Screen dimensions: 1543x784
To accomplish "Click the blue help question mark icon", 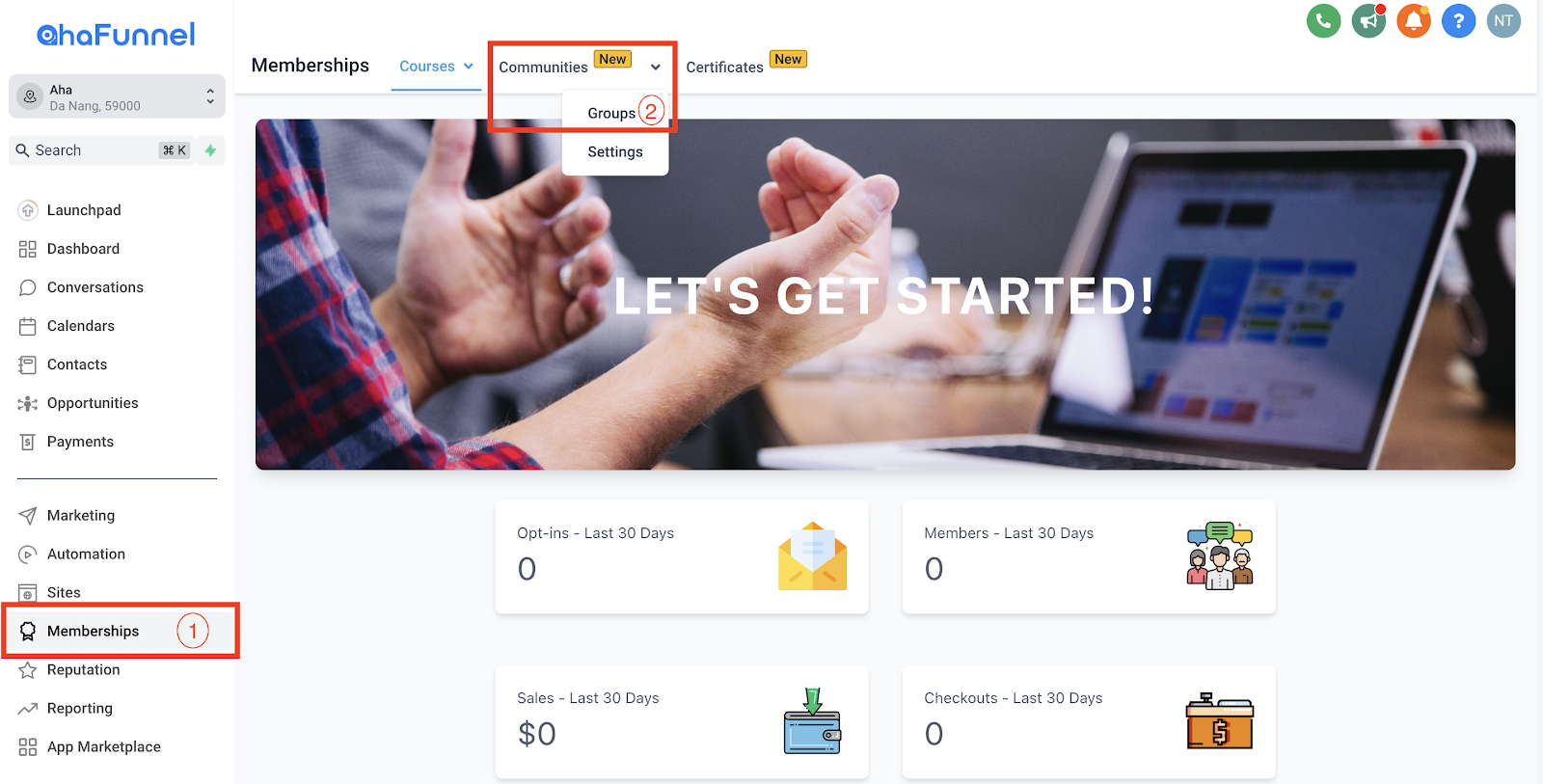I will pyautogui.click(x=1458, y=21).
